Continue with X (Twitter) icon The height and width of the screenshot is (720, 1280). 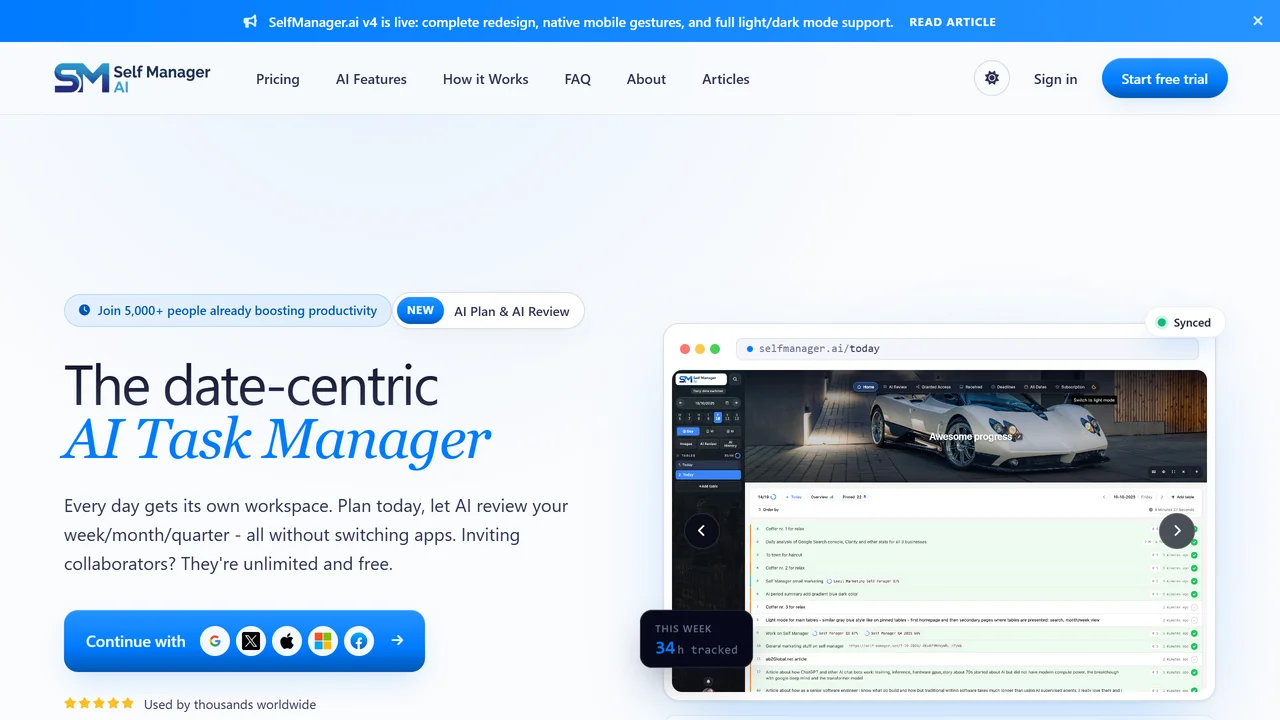point(251,641)
